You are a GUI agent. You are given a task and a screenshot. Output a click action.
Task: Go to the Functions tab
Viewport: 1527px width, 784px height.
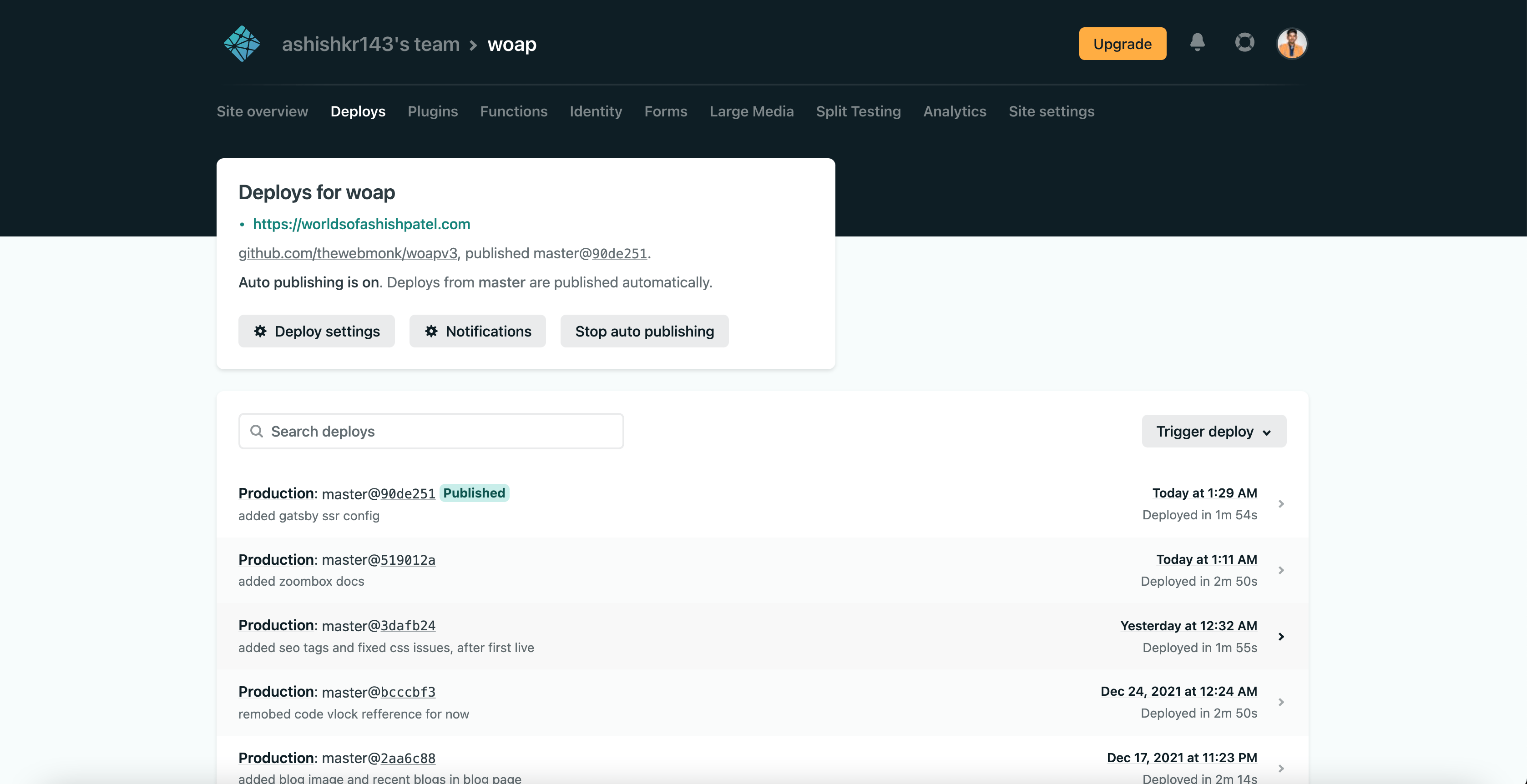513,111
